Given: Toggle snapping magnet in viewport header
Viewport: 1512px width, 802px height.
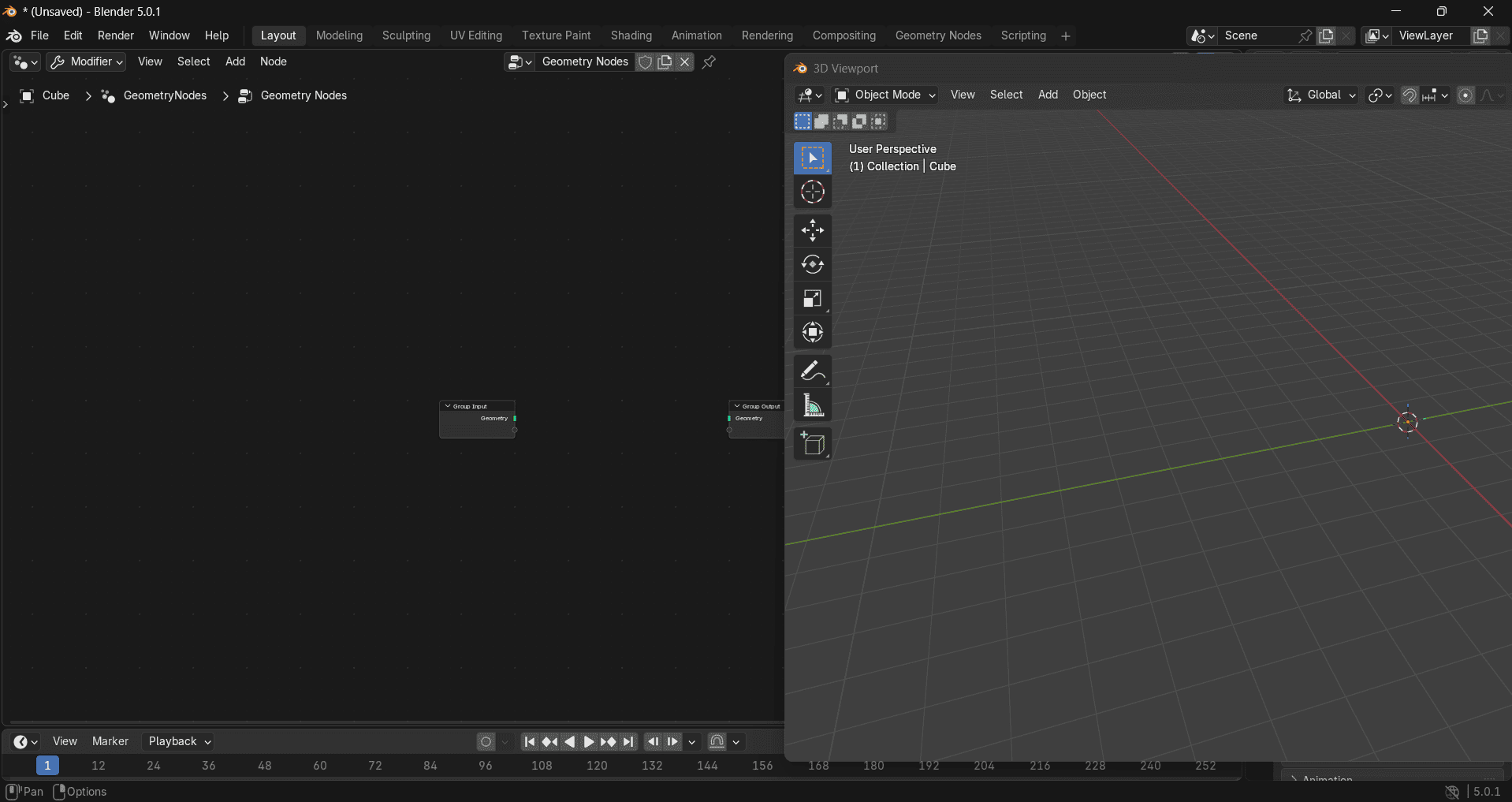Looking at the screenshot, I should click(x=1410, y=95).
